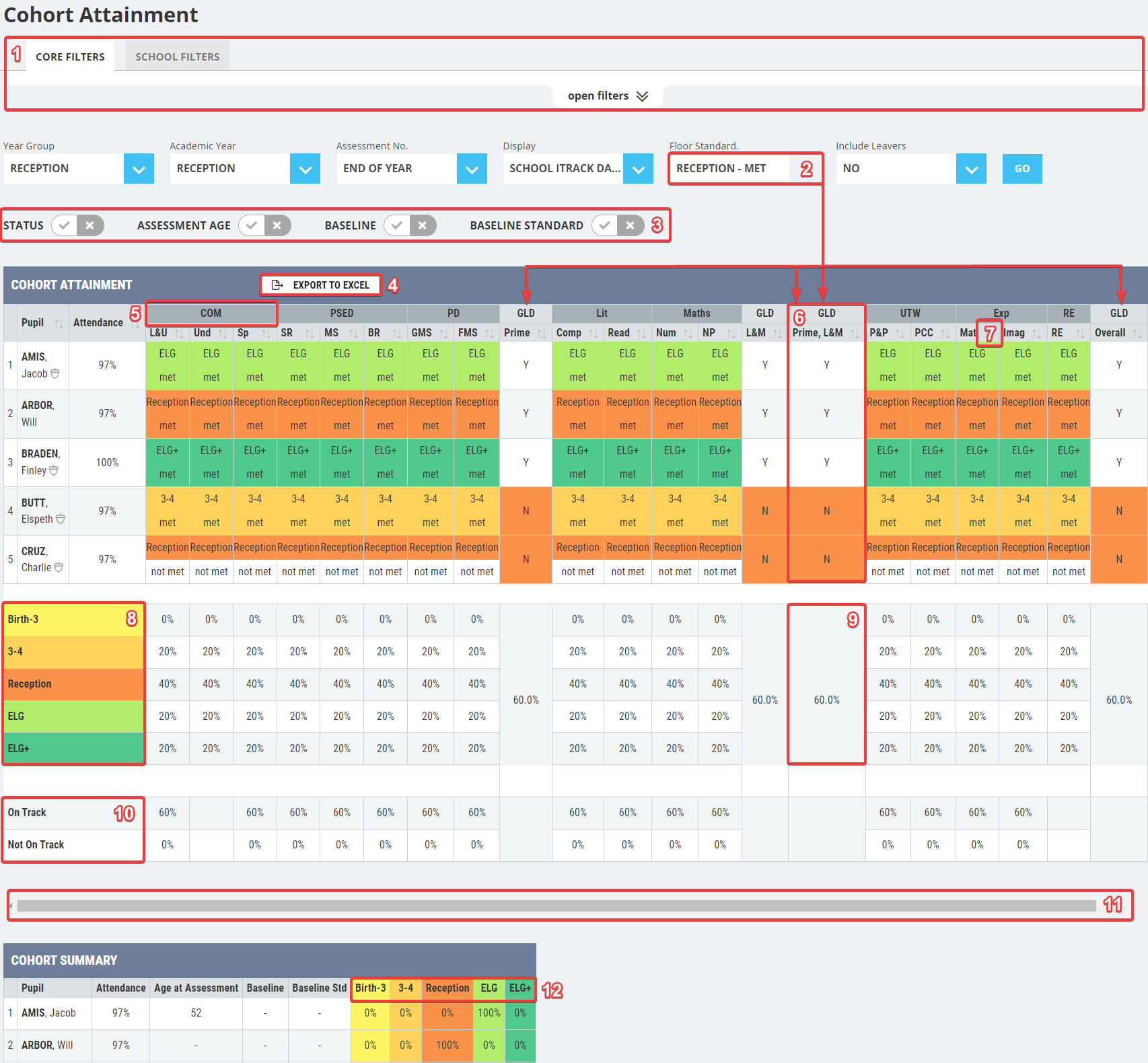The width and height of the screenshot is (1148, 1063).
Task: Click the sort arrows on the Read column
Action: 641,333
